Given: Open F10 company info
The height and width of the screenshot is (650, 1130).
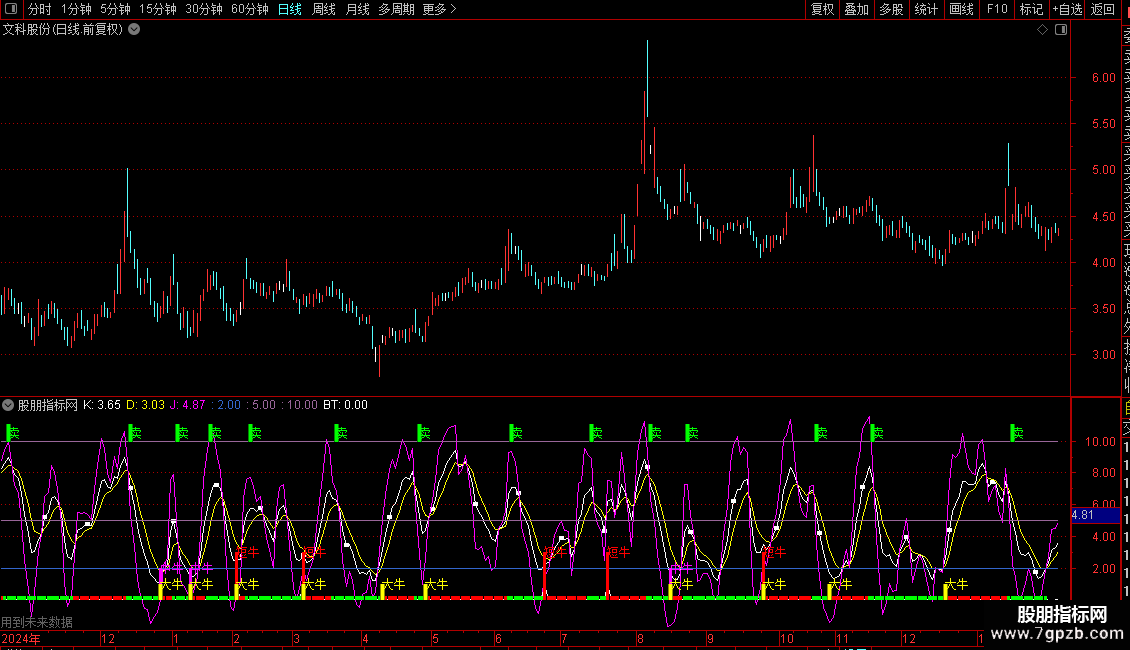Looking at the screenshot, I should [x=997, y=9].
